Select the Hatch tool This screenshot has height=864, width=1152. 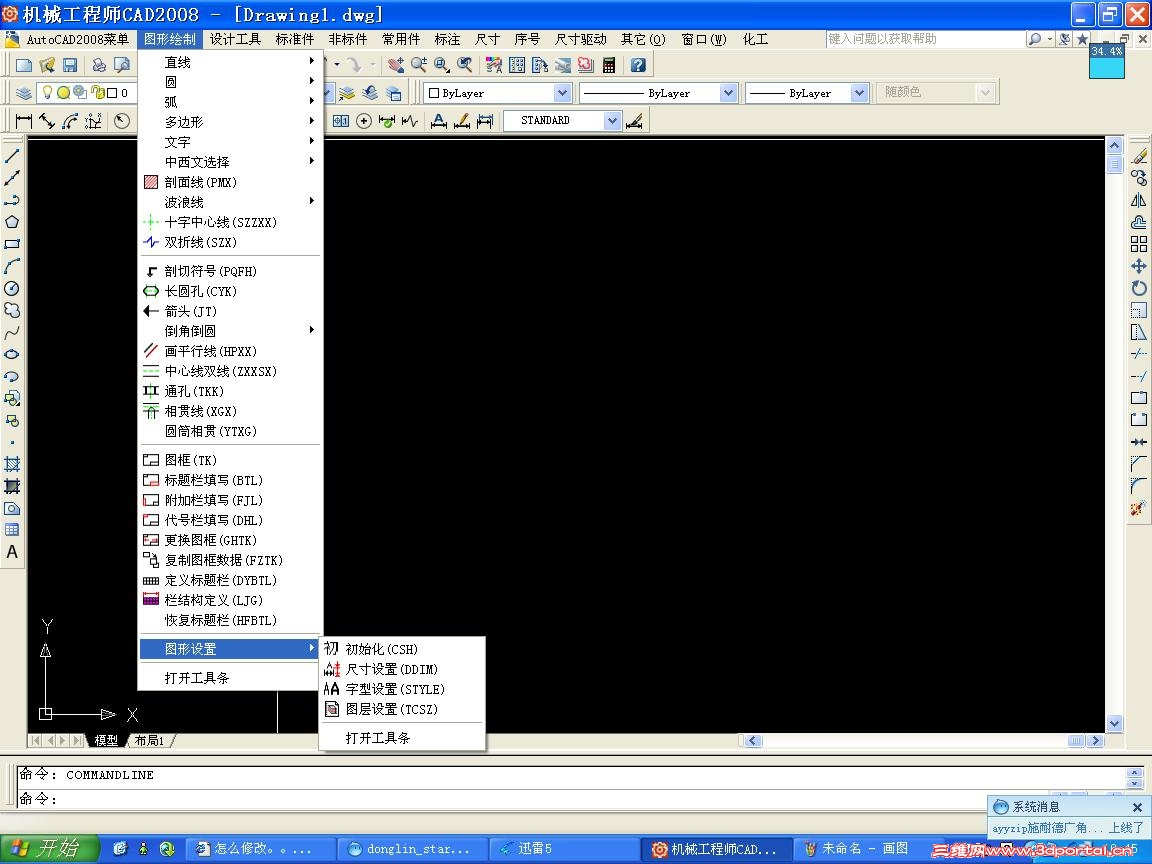12,464
